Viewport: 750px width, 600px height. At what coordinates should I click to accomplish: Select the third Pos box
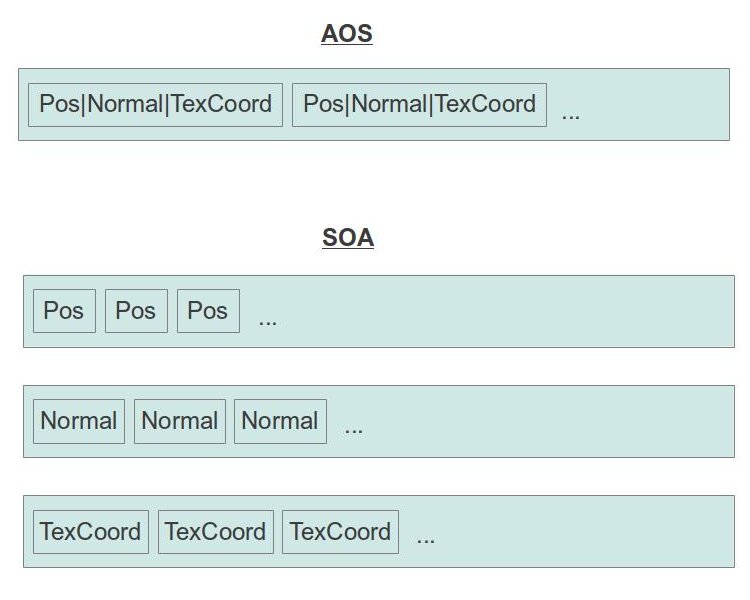coord(208,311)
